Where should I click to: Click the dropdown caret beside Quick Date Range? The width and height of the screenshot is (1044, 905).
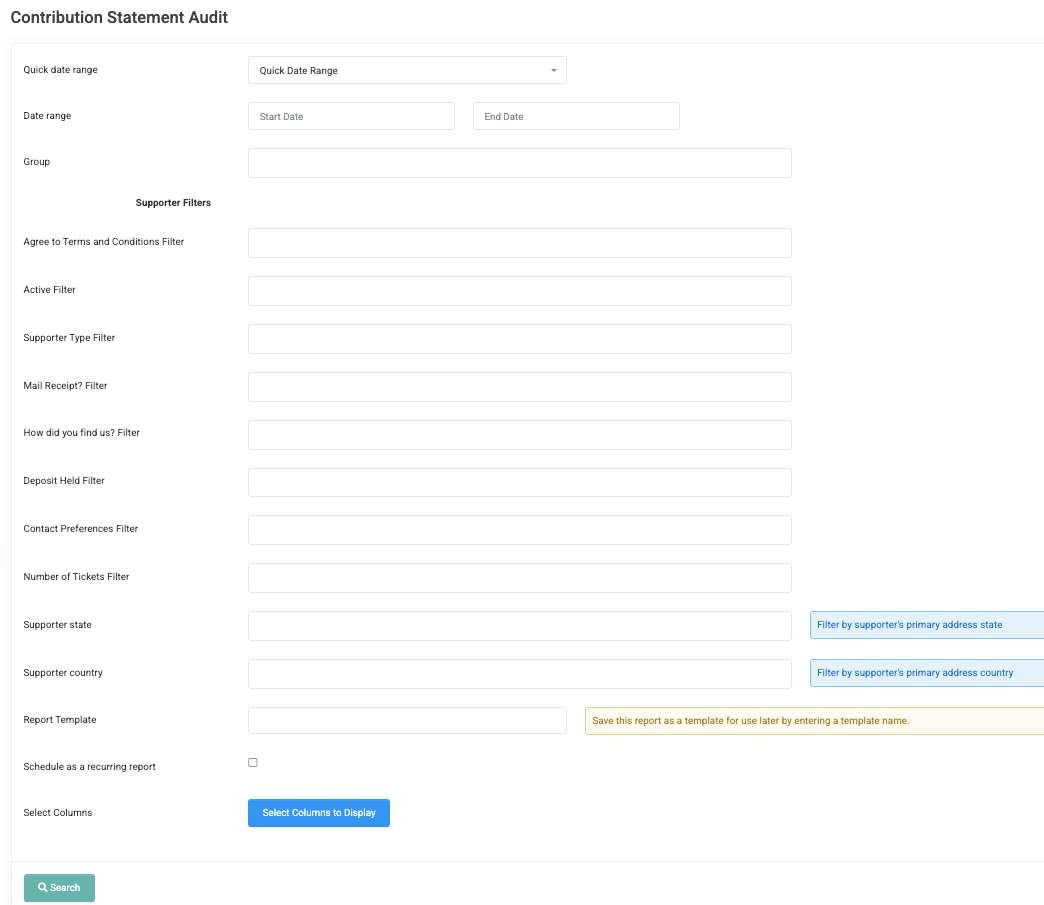pyautogui.click(x=553, y=70)
